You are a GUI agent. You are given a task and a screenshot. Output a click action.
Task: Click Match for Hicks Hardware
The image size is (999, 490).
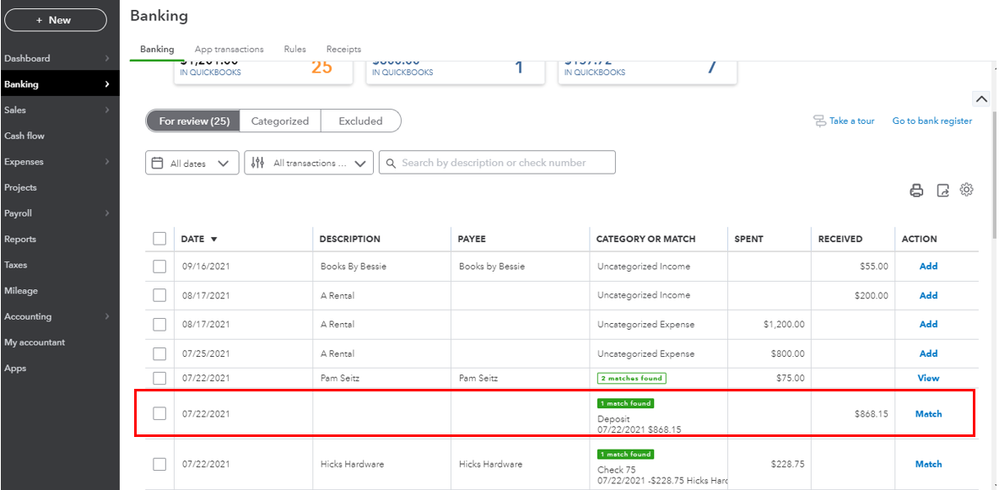point(928,465)
